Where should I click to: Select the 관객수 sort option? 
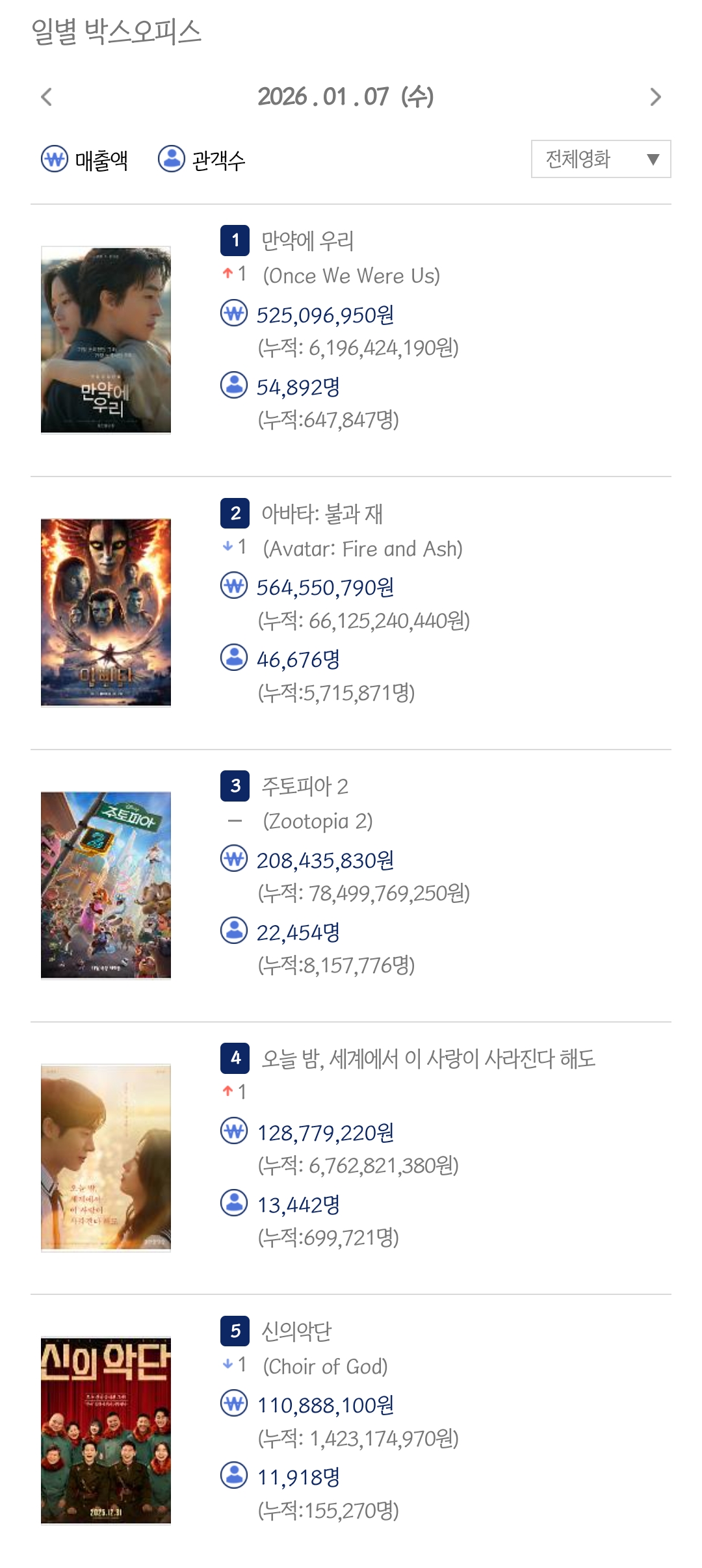click(x=218, y=160)
